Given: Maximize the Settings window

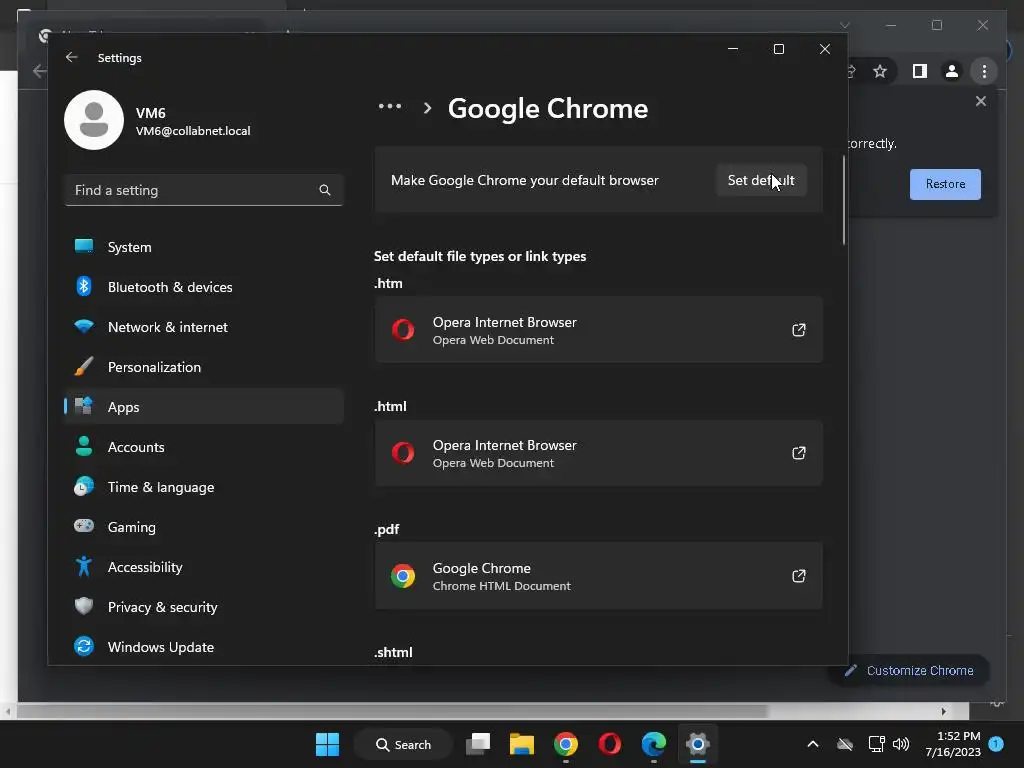Looking at the screenshot, I should coord(778,49).
